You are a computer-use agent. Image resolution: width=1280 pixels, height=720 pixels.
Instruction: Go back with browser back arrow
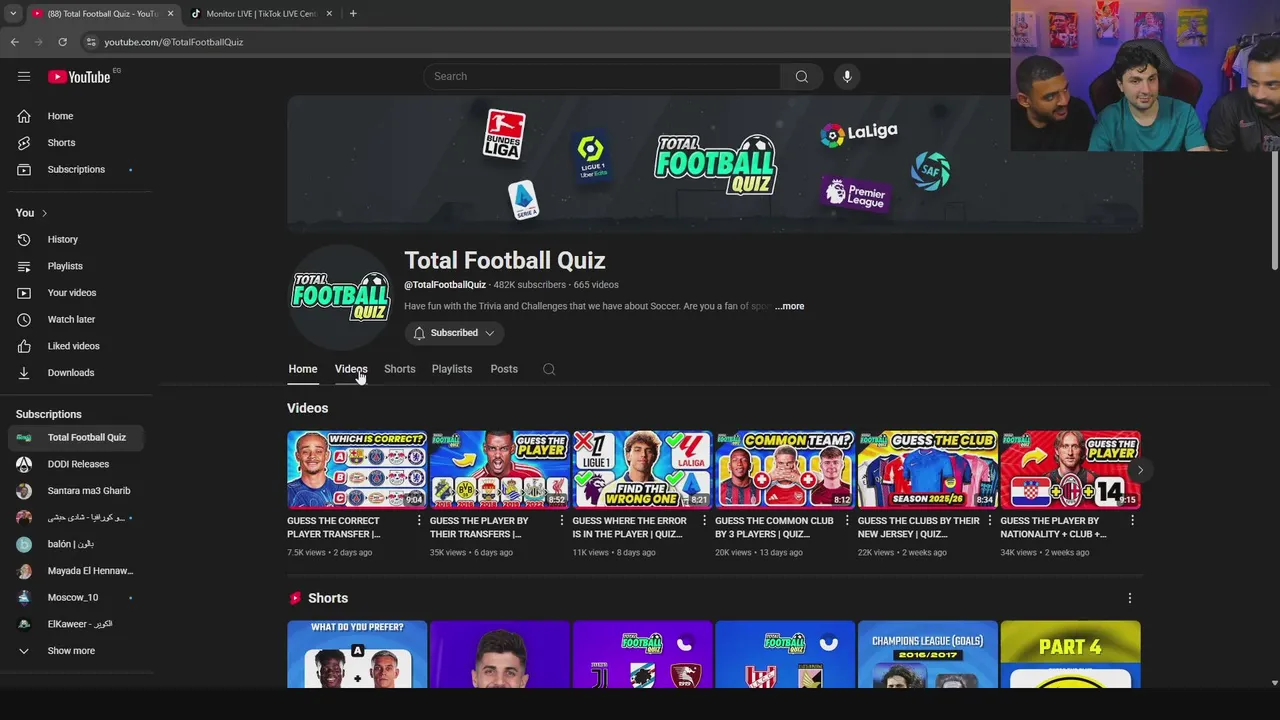(x=14, y=42)
